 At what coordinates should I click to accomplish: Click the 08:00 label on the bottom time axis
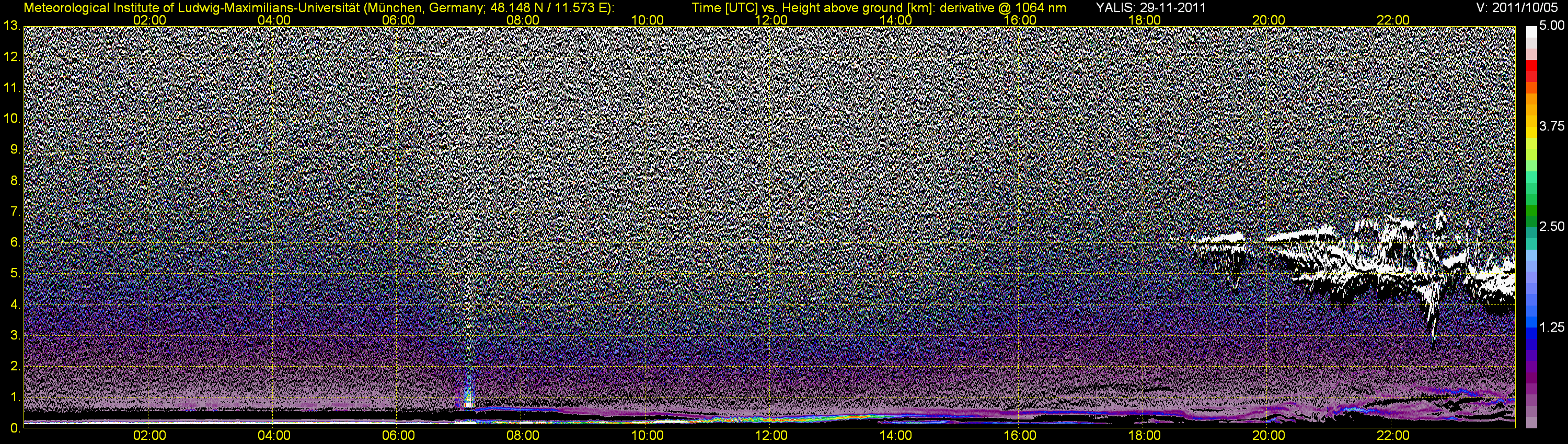[x=523, y=436]
